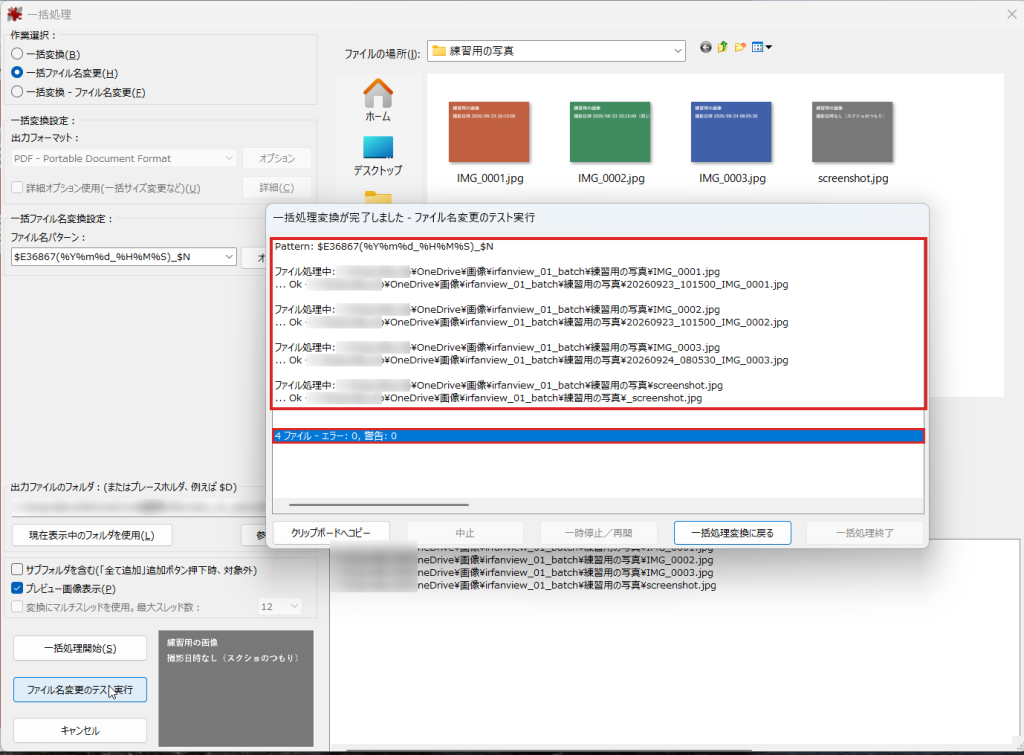Viewport: 1024px width, 755px height.
Task: Click the キャンセル button
Action: [x=80, y=731]
